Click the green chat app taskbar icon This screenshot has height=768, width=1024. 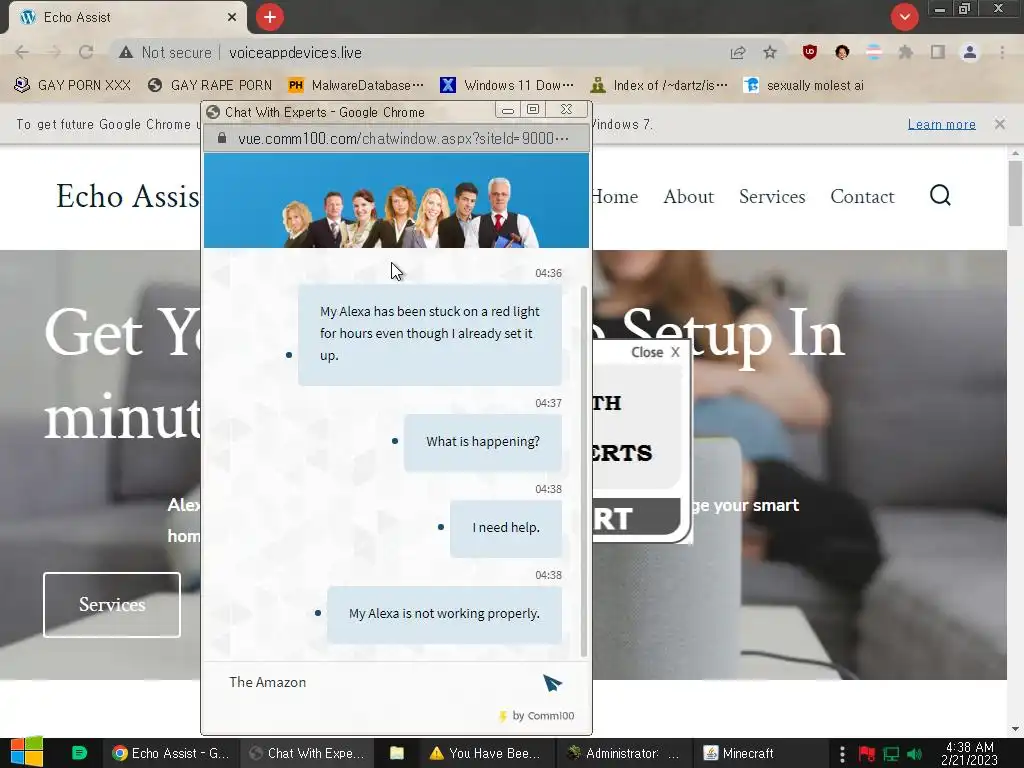(79, 753)
